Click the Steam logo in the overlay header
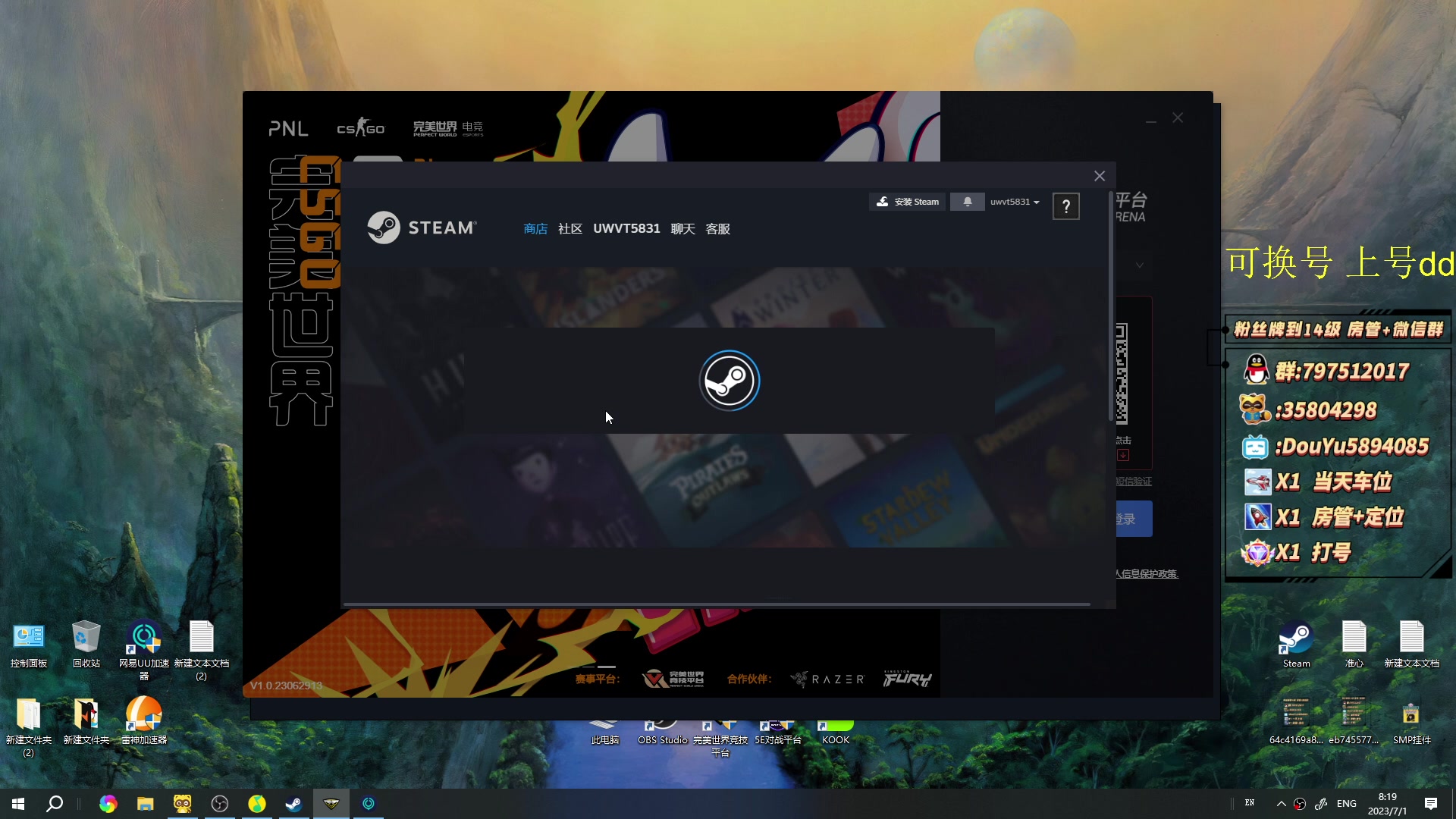Screen dimensions: 1456x819 point(422,227)
